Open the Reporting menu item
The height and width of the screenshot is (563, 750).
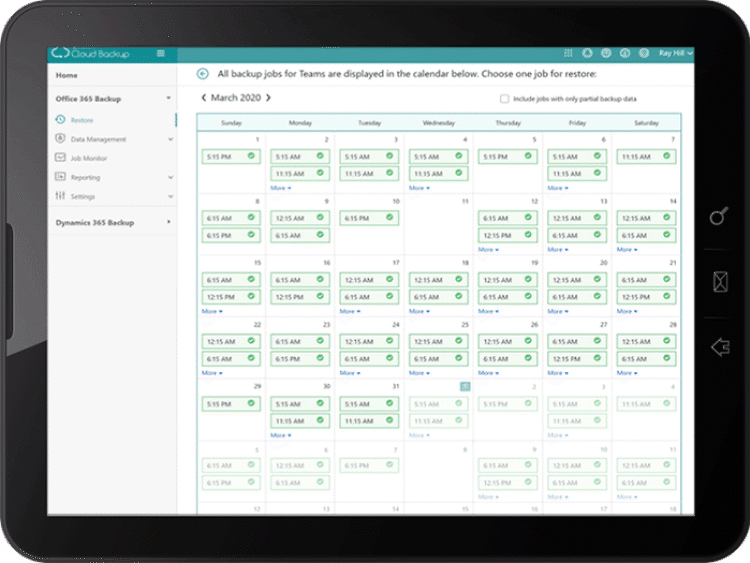[86, 177]
